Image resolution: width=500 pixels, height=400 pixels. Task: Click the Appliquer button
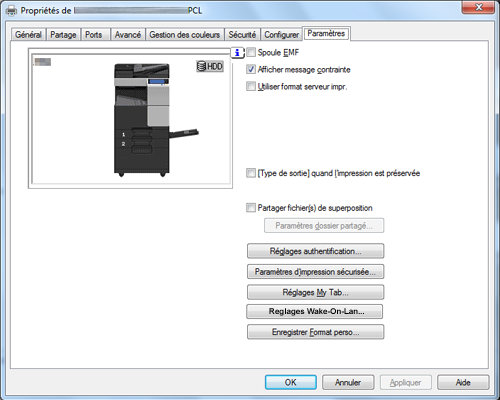406,382
